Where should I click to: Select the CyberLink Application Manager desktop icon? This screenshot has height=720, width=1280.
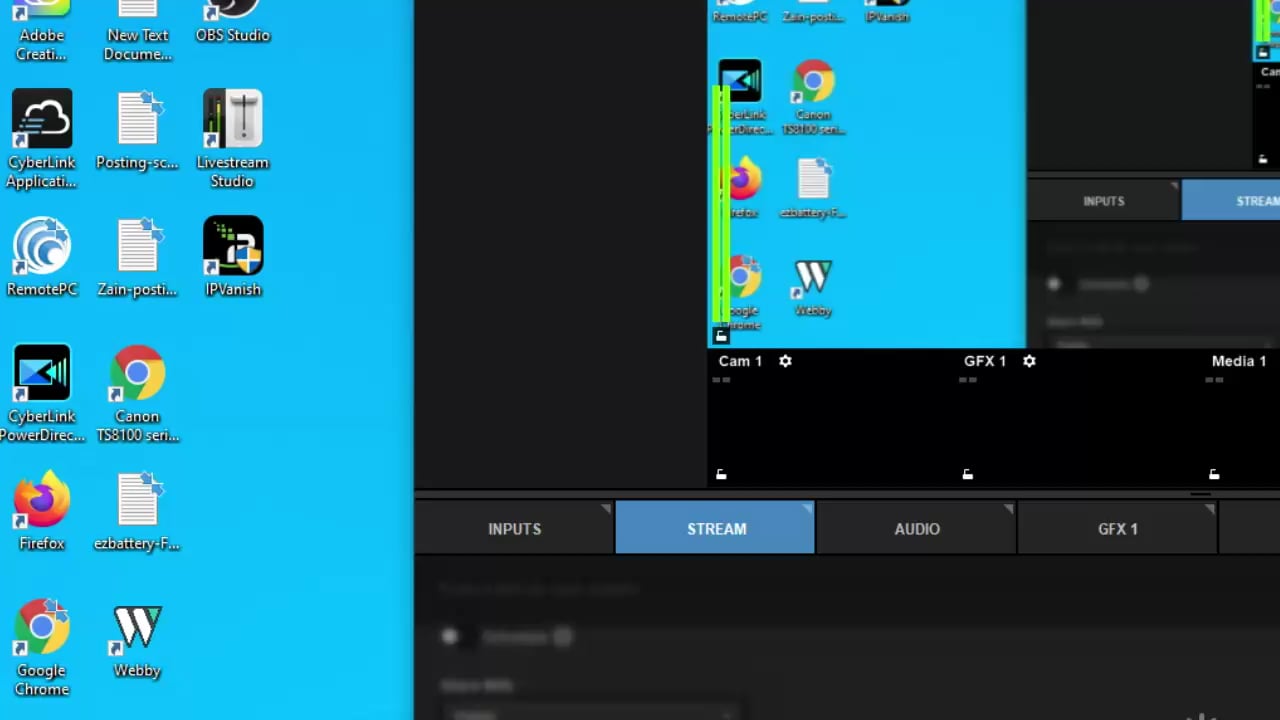click(41, 139)
